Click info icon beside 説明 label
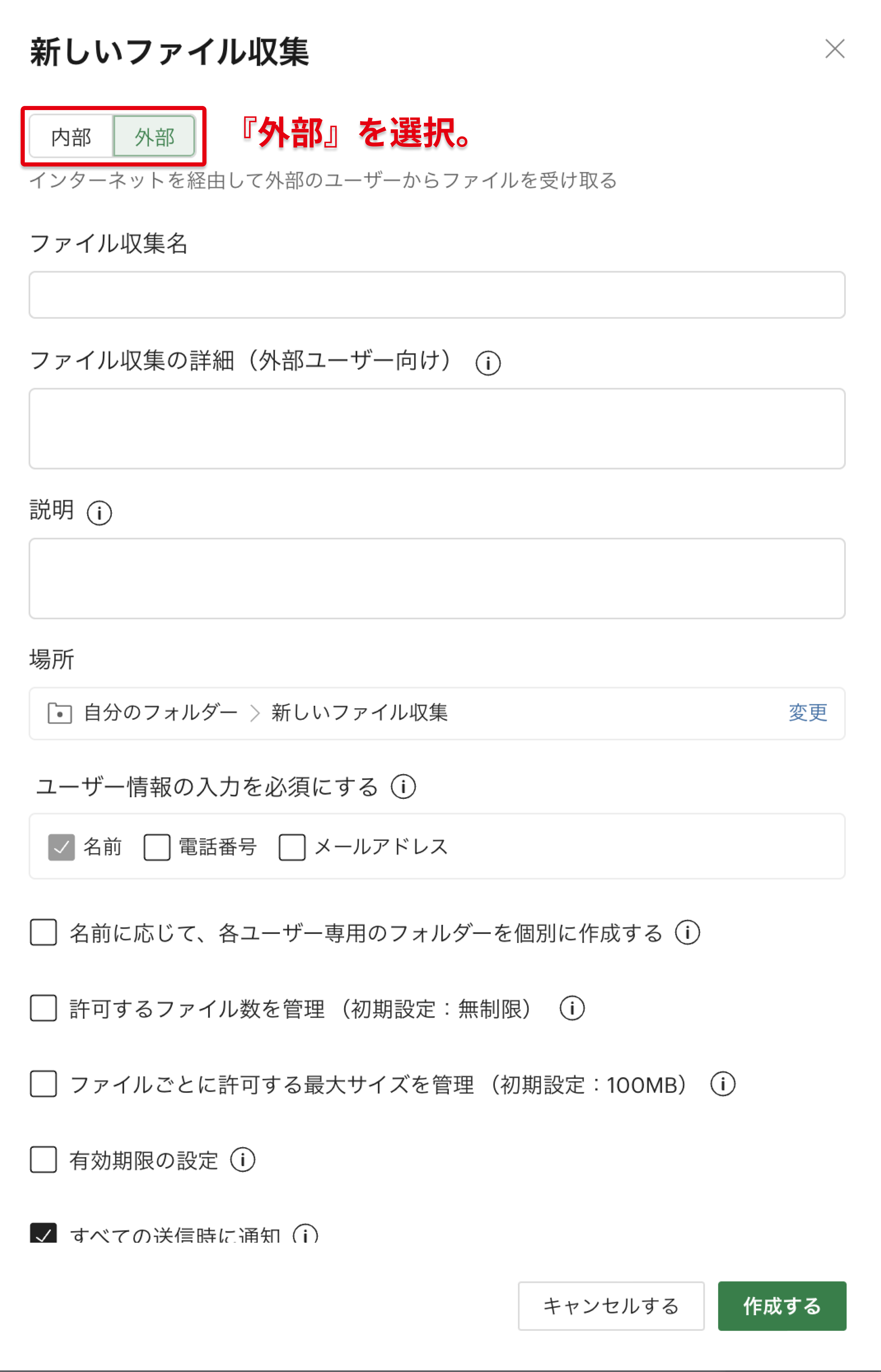 click(x=99, y=512)
